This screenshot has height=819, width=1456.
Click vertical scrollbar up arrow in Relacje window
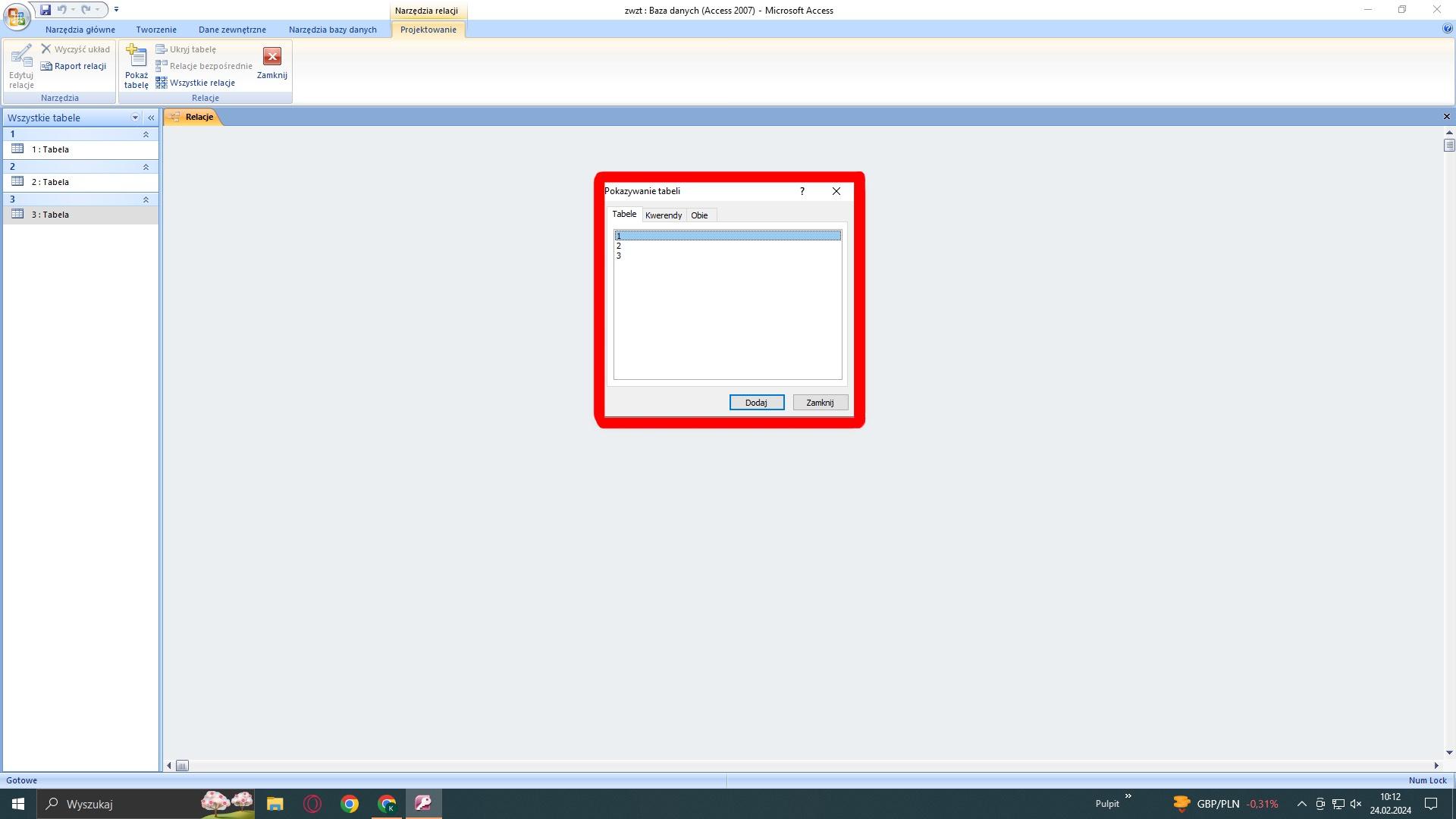click(x=1449, y=133)
